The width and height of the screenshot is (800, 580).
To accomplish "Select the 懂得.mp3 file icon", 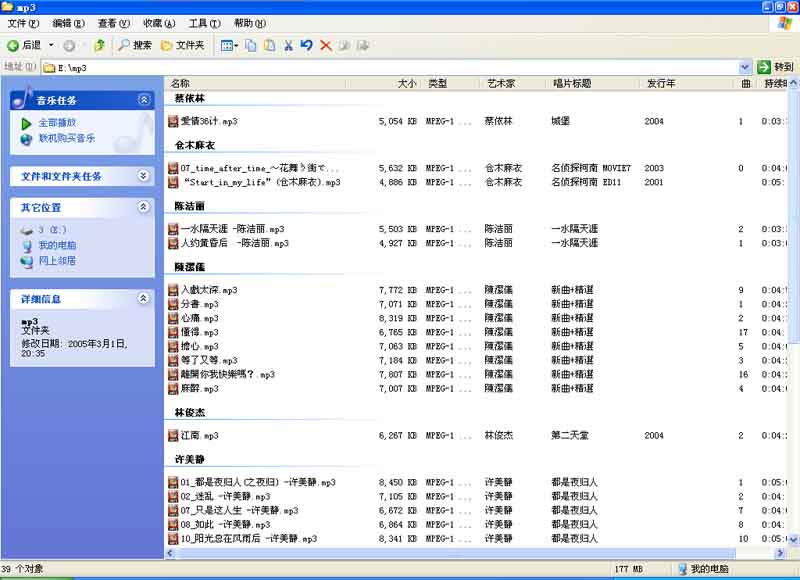I will pyautogui.click(x=173, y=333).
